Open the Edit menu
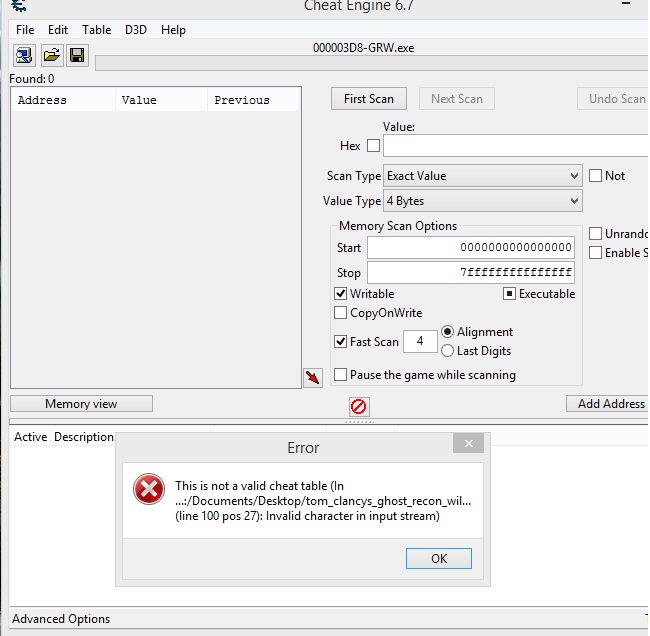The height and width of the screenshot is (636, 650). (58, 30)
